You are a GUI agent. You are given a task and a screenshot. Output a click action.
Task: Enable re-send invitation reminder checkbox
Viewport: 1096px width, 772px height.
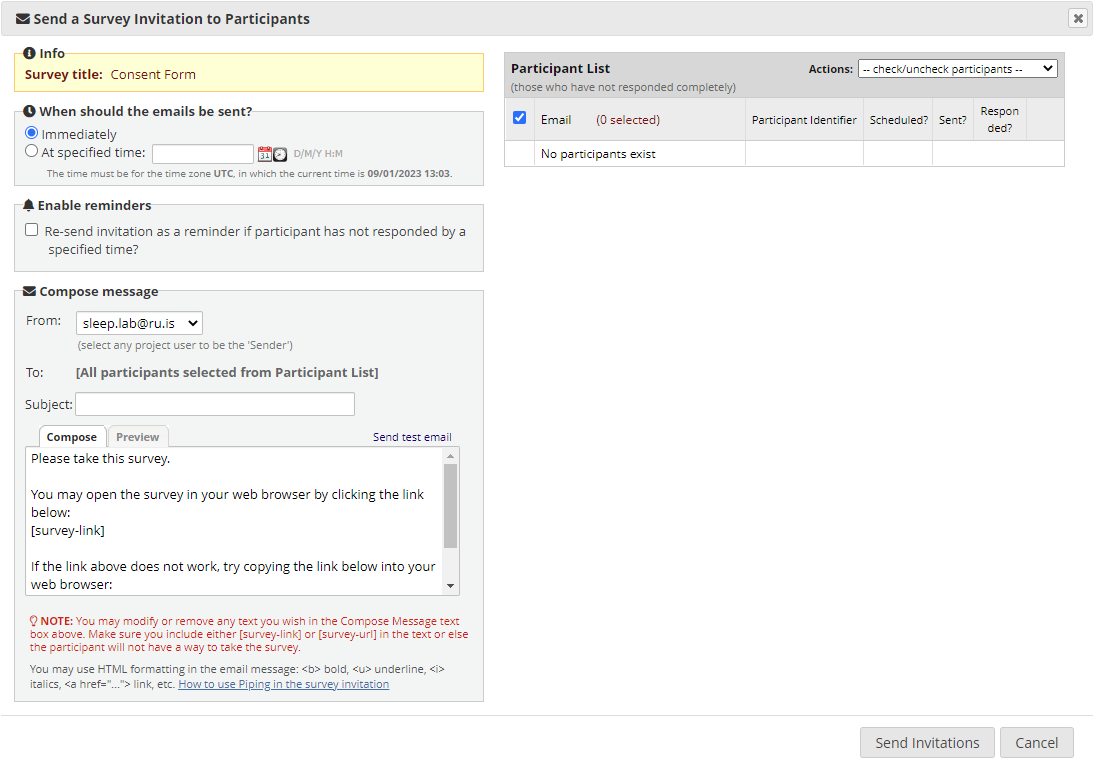coord(32,230)
